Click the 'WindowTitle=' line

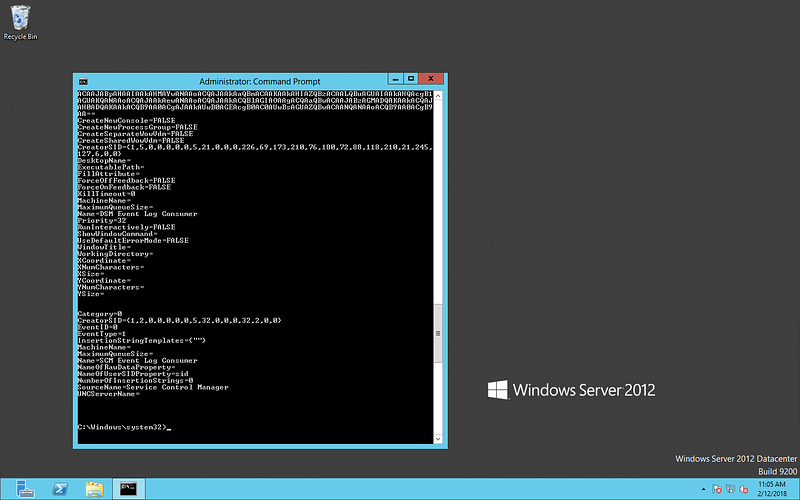tap(104, 247)
